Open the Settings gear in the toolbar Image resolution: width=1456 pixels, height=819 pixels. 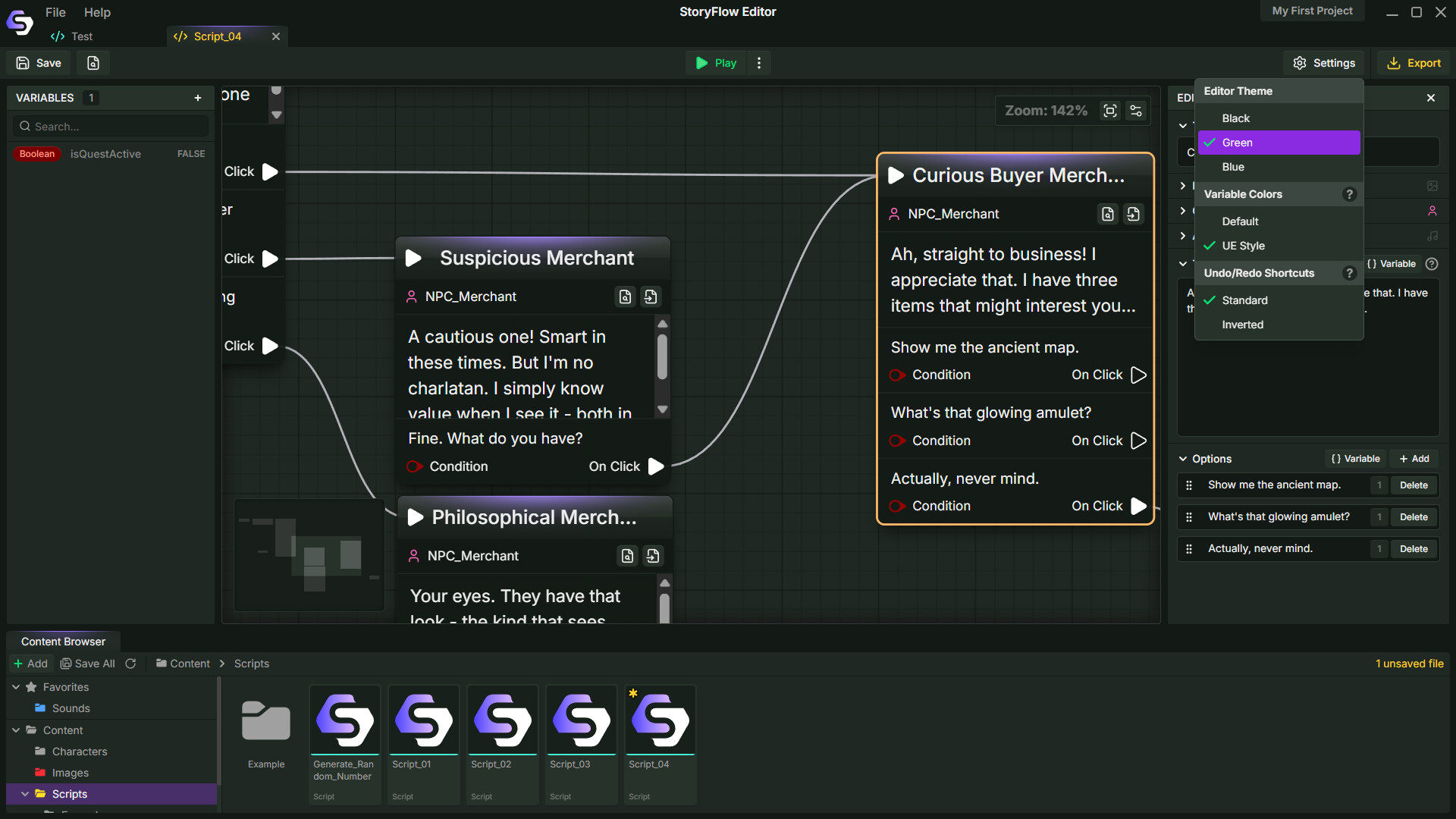(1324, 63)
